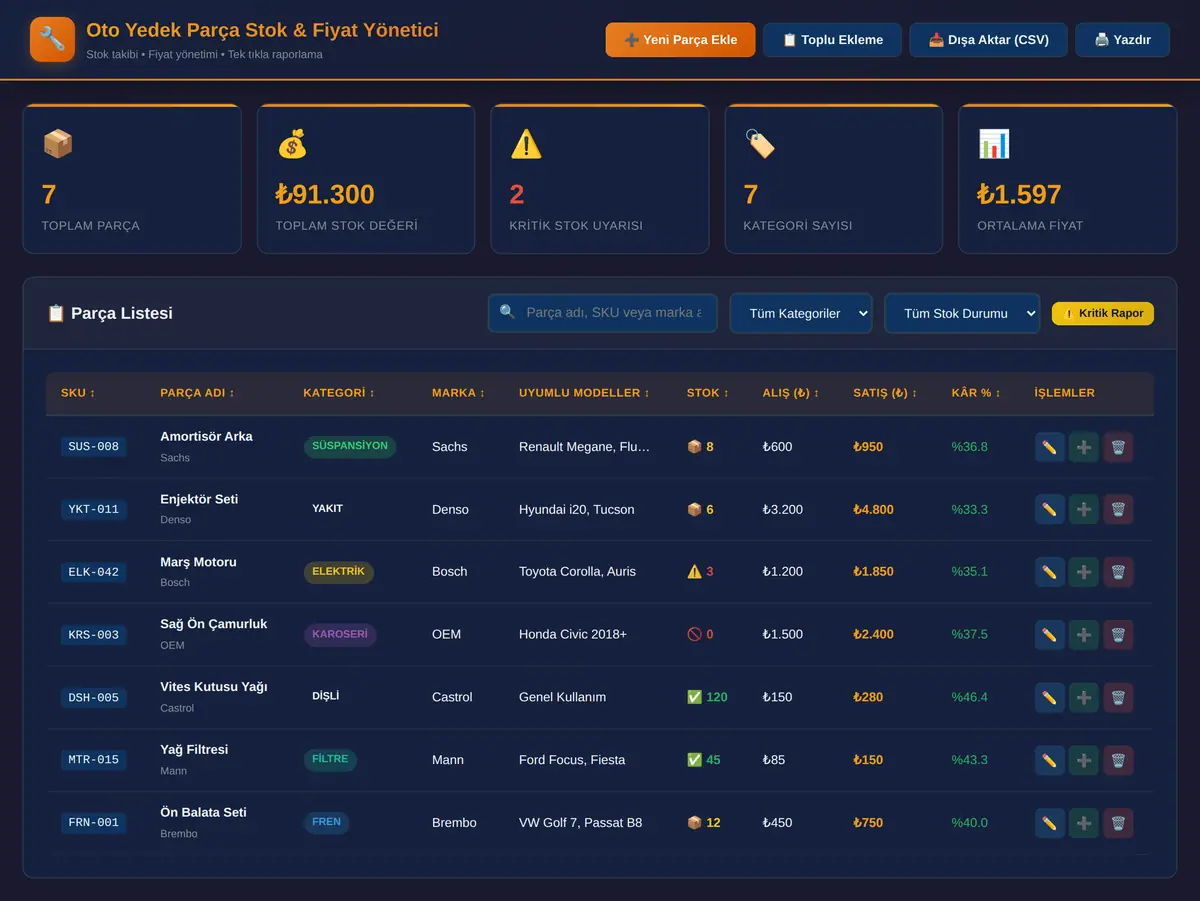
Task: Add stock to Amortisör Arka (plus icon)
Action: click(x=1084, y=447)
